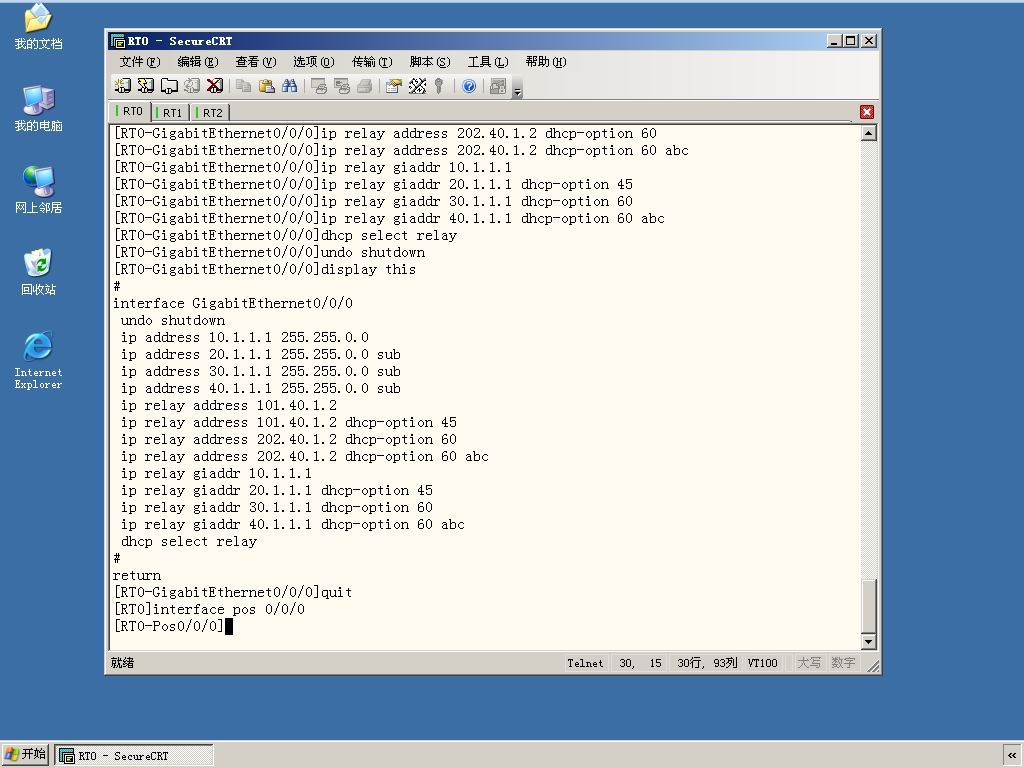The image size is (1024, 768).
Task: Click the terminal scrollbar up arrow
Action: pyautogui.click(x=869, y=133)
